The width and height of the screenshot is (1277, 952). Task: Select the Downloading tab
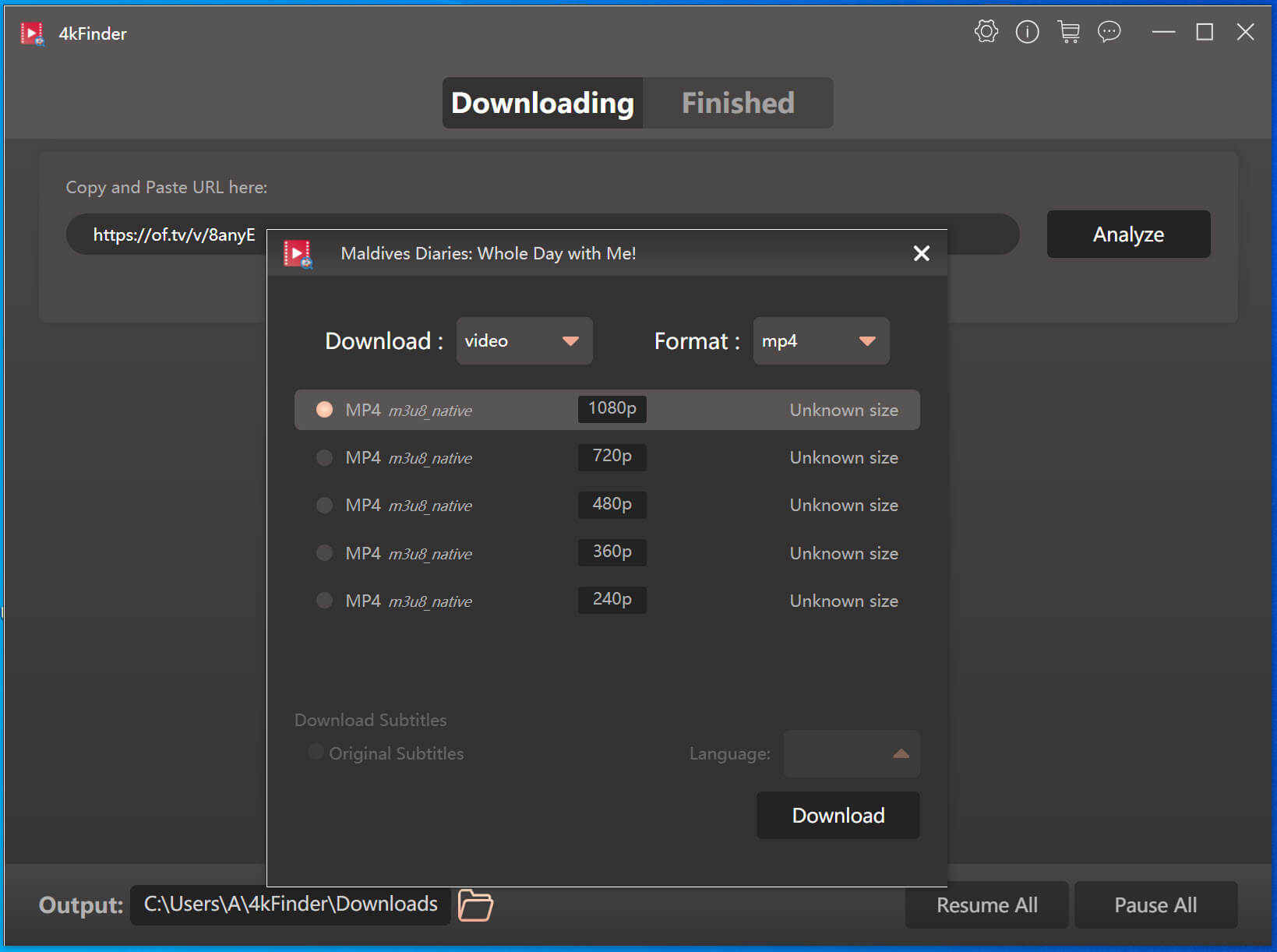point(542,103)
